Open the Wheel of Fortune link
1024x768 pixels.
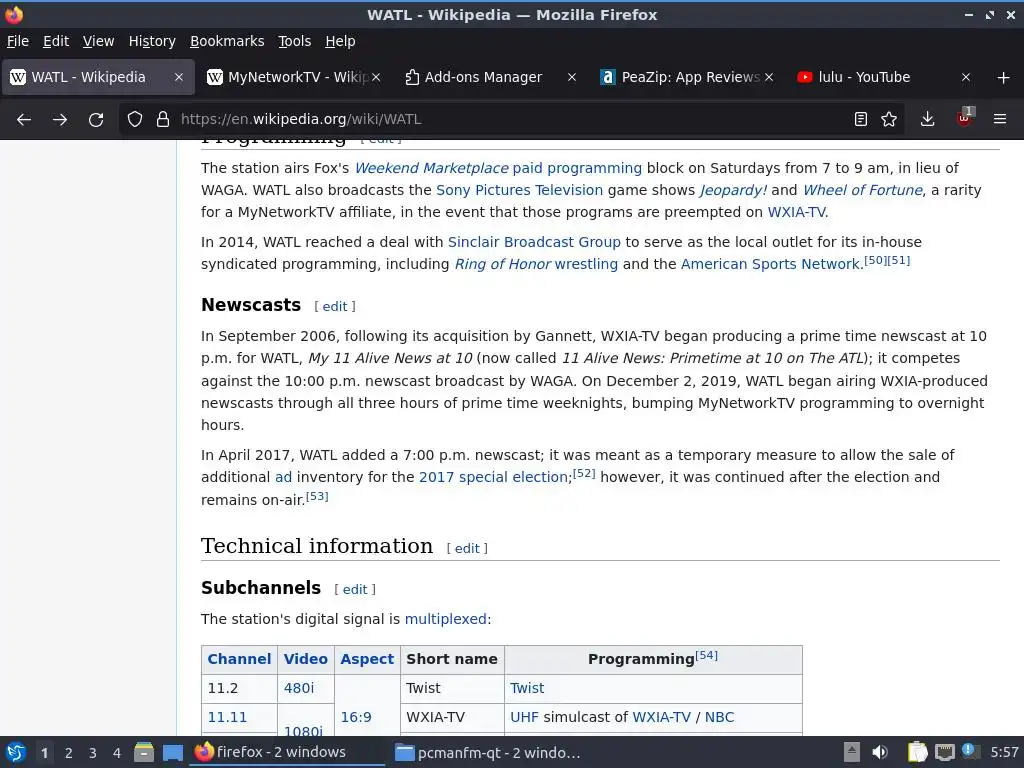tap(863, 190)
